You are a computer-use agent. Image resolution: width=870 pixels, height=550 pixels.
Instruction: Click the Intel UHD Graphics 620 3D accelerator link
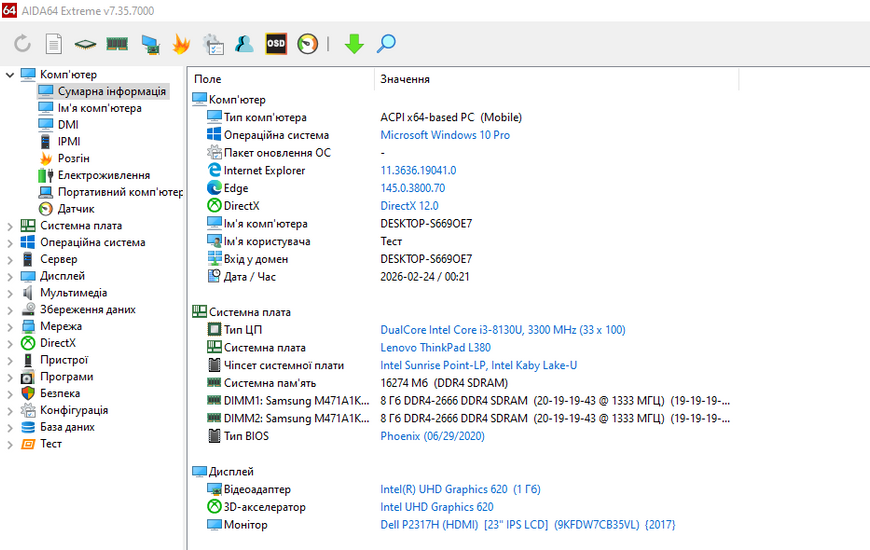[x=437, y=507]
